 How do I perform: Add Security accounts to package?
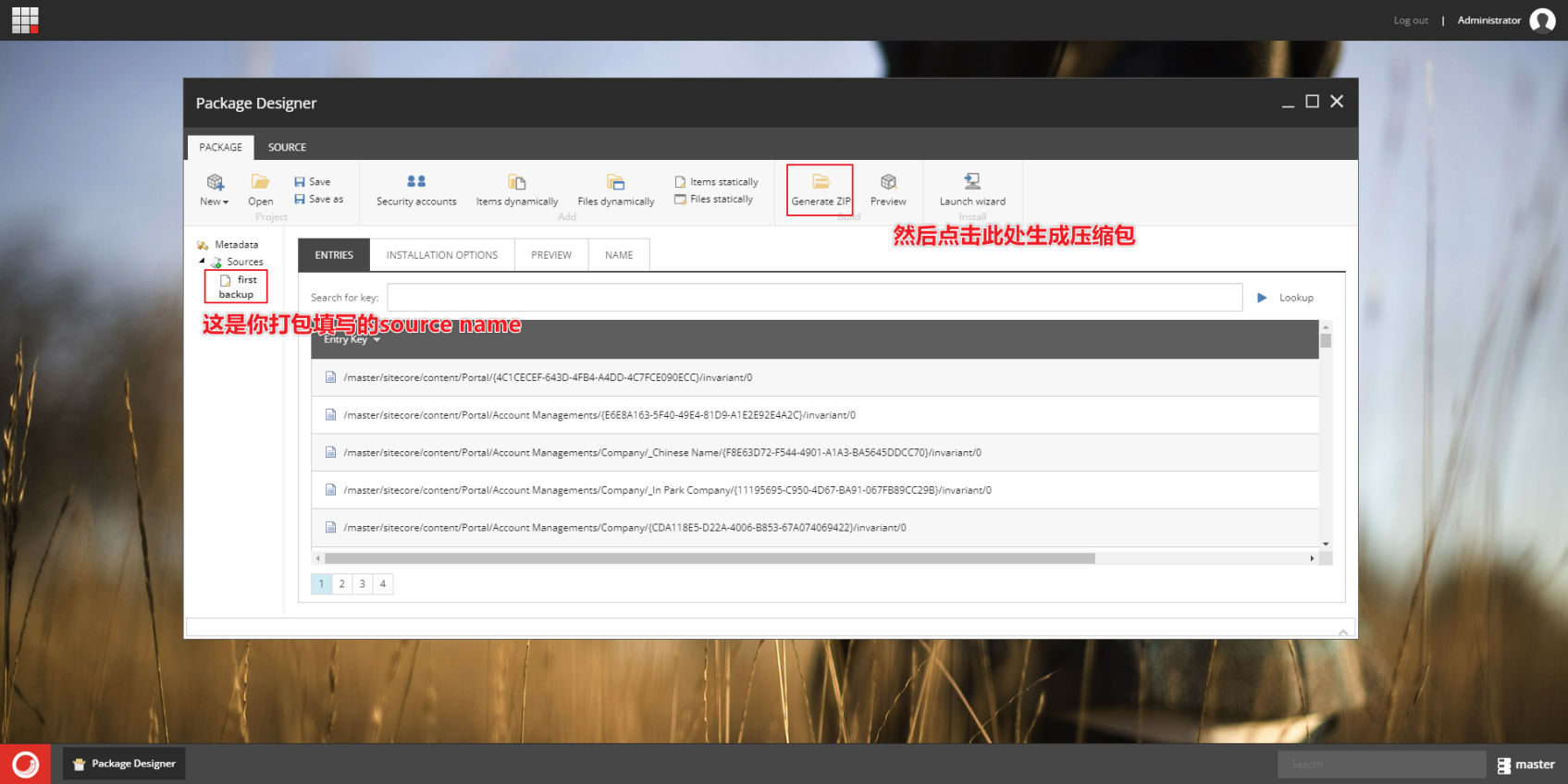coord(416,190)
